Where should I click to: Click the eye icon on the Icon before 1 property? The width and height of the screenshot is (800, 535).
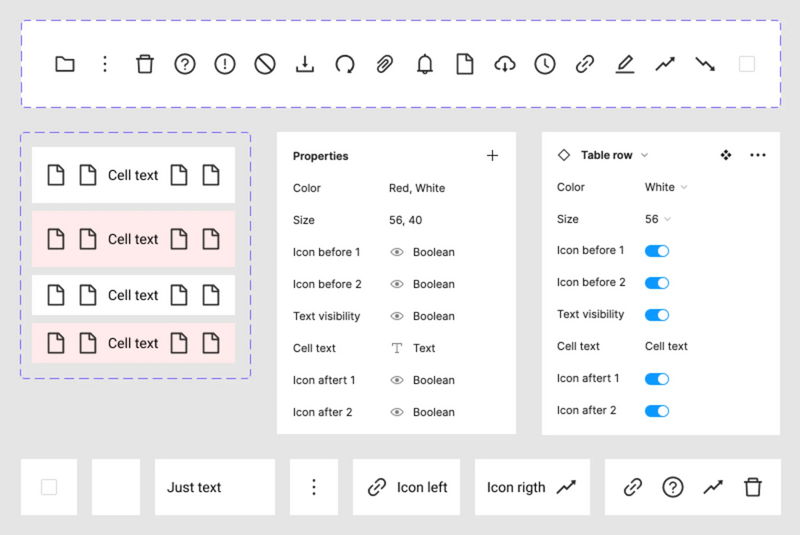pos(397,252)
